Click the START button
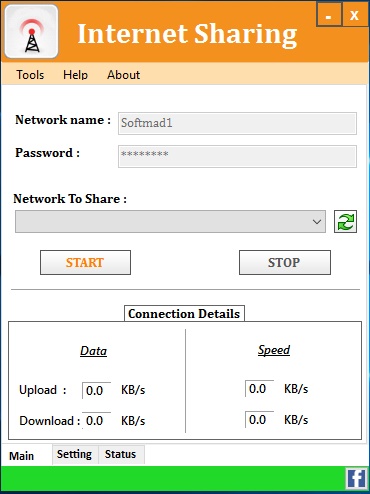This screenshot has height=494, width=370. (85, 263)
